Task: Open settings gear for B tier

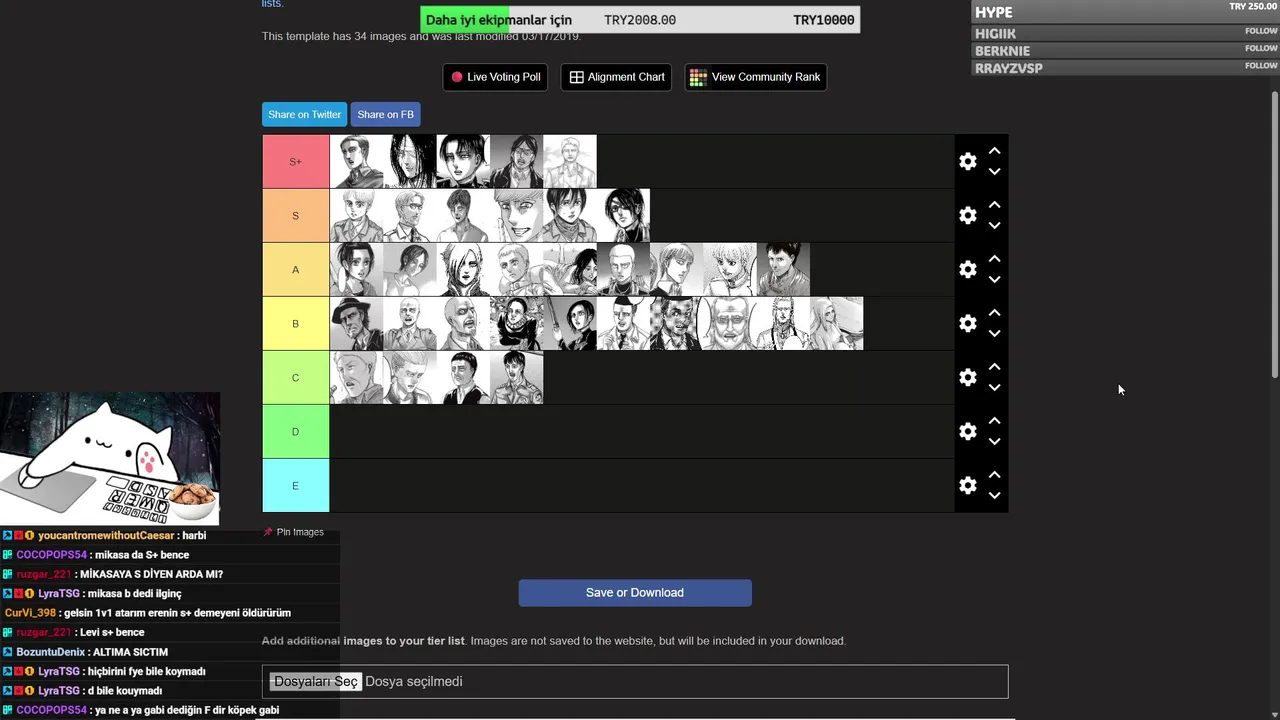Action: click(967, 323)
